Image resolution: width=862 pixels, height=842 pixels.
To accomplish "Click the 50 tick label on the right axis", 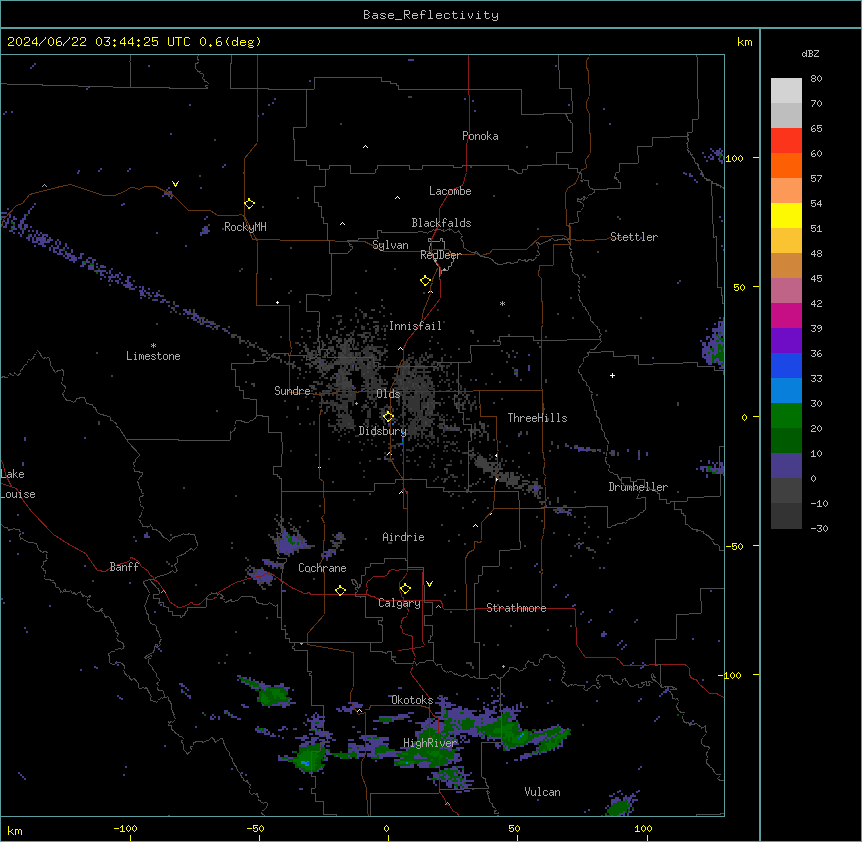I will [739, 287].
